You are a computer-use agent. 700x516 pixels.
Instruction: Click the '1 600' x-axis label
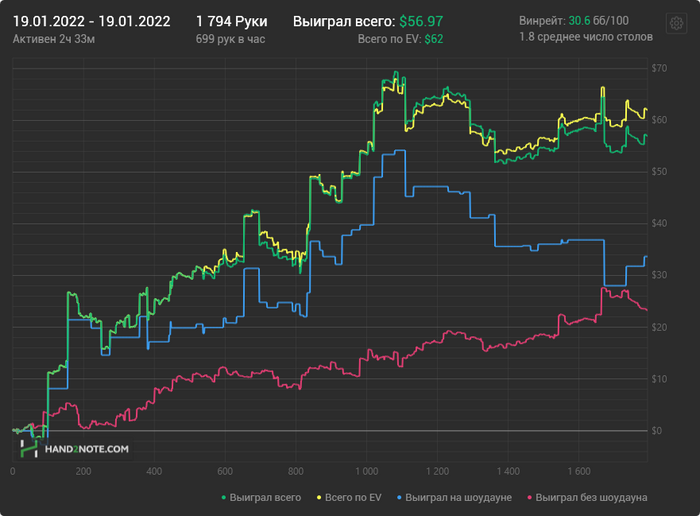point(579,471)
